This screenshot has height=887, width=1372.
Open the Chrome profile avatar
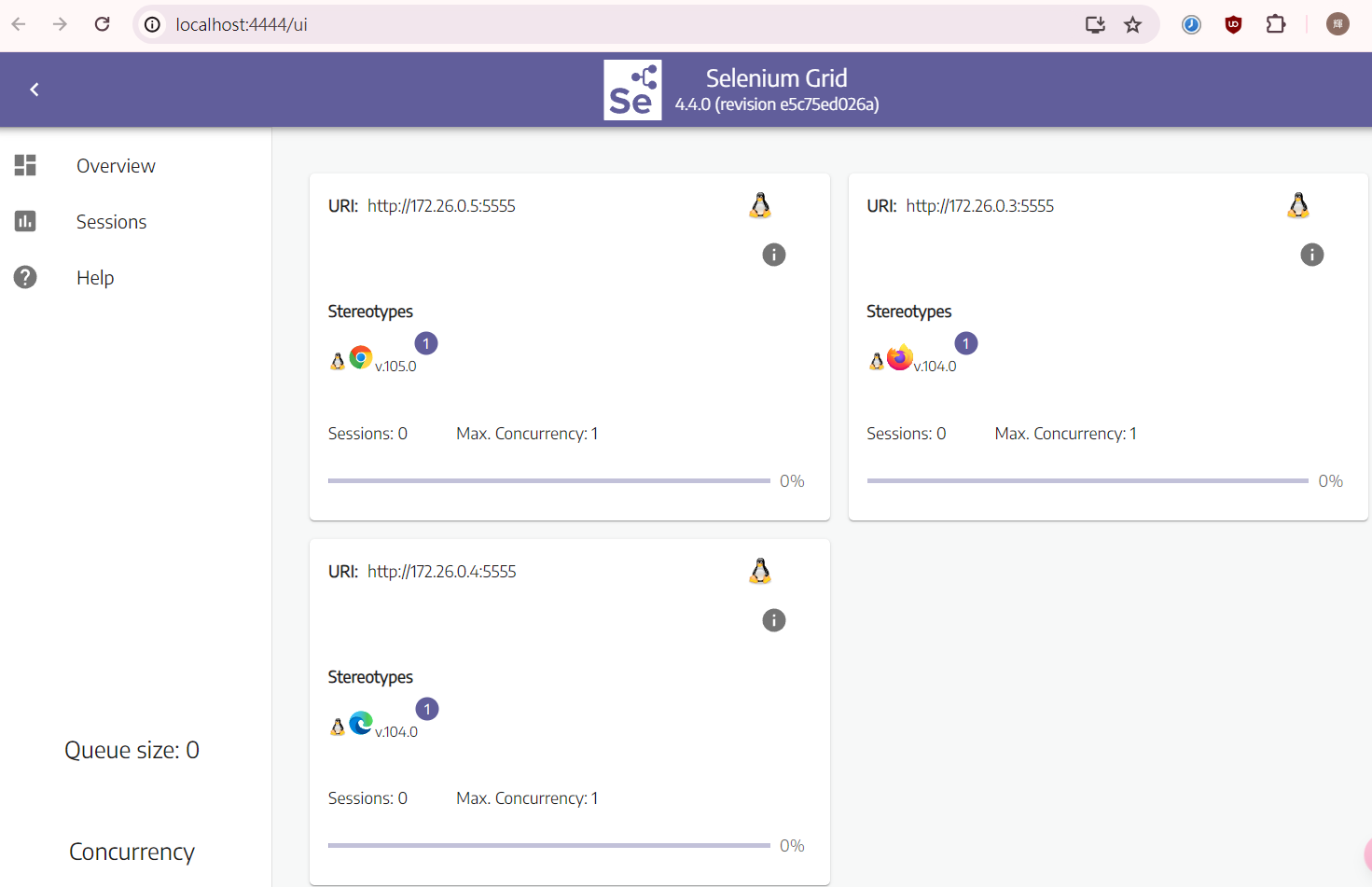pos(1337,24)
